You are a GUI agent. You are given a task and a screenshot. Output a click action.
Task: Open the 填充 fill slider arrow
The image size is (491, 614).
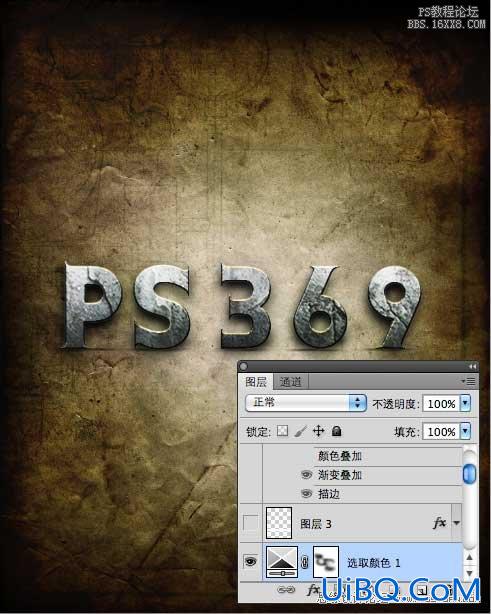[465, 432]
